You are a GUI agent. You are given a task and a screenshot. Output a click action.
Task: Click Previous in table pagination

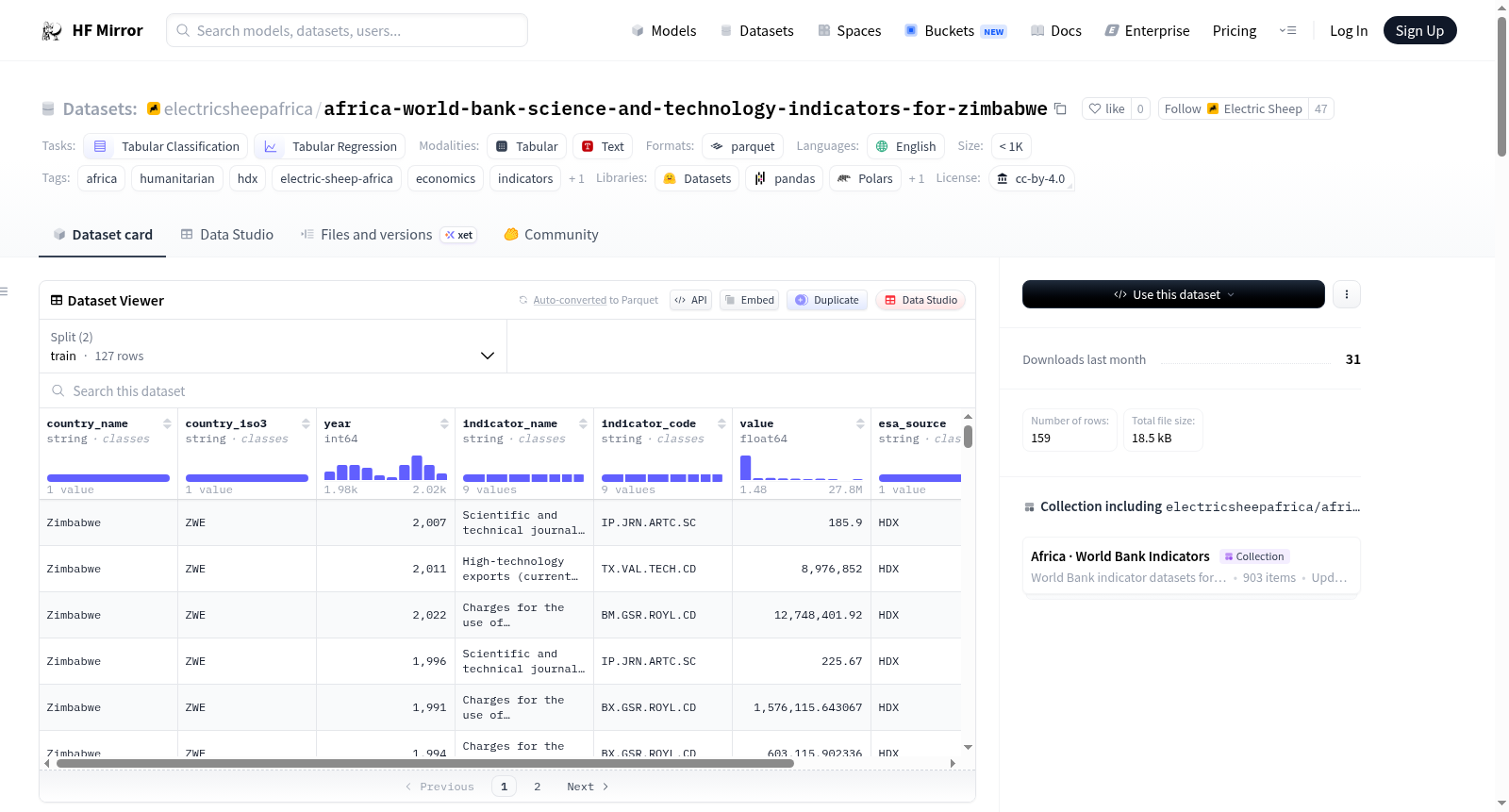click(x=439, y=787)
